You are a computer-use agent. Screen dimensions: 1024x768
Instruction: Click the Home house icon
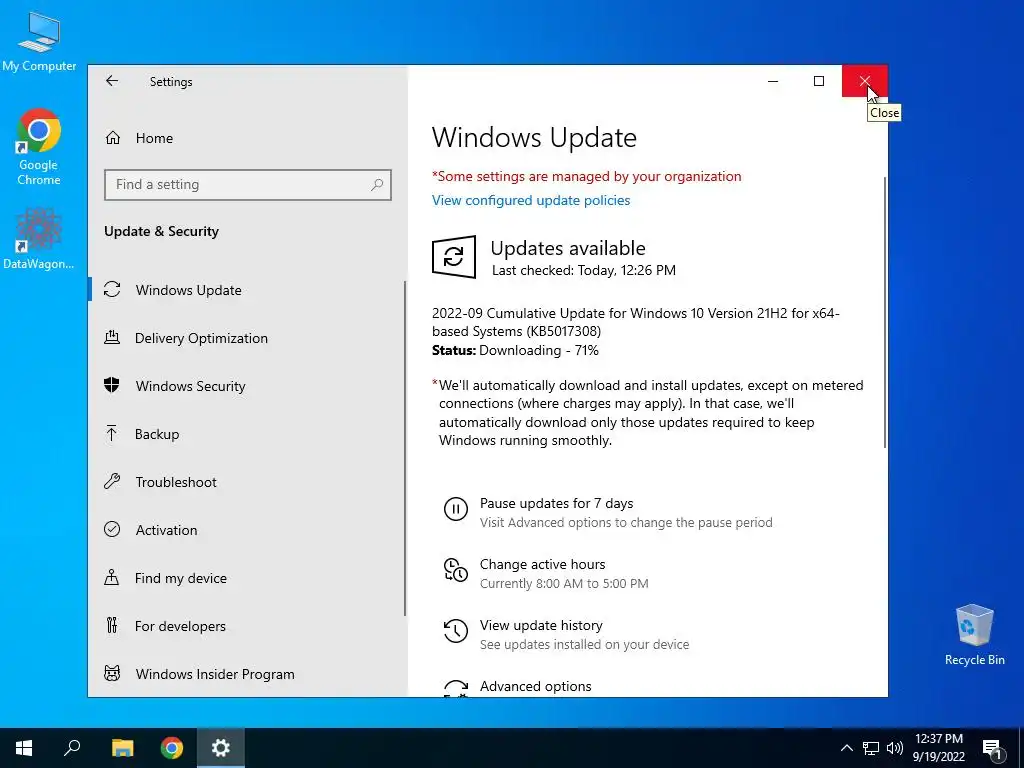113,138
